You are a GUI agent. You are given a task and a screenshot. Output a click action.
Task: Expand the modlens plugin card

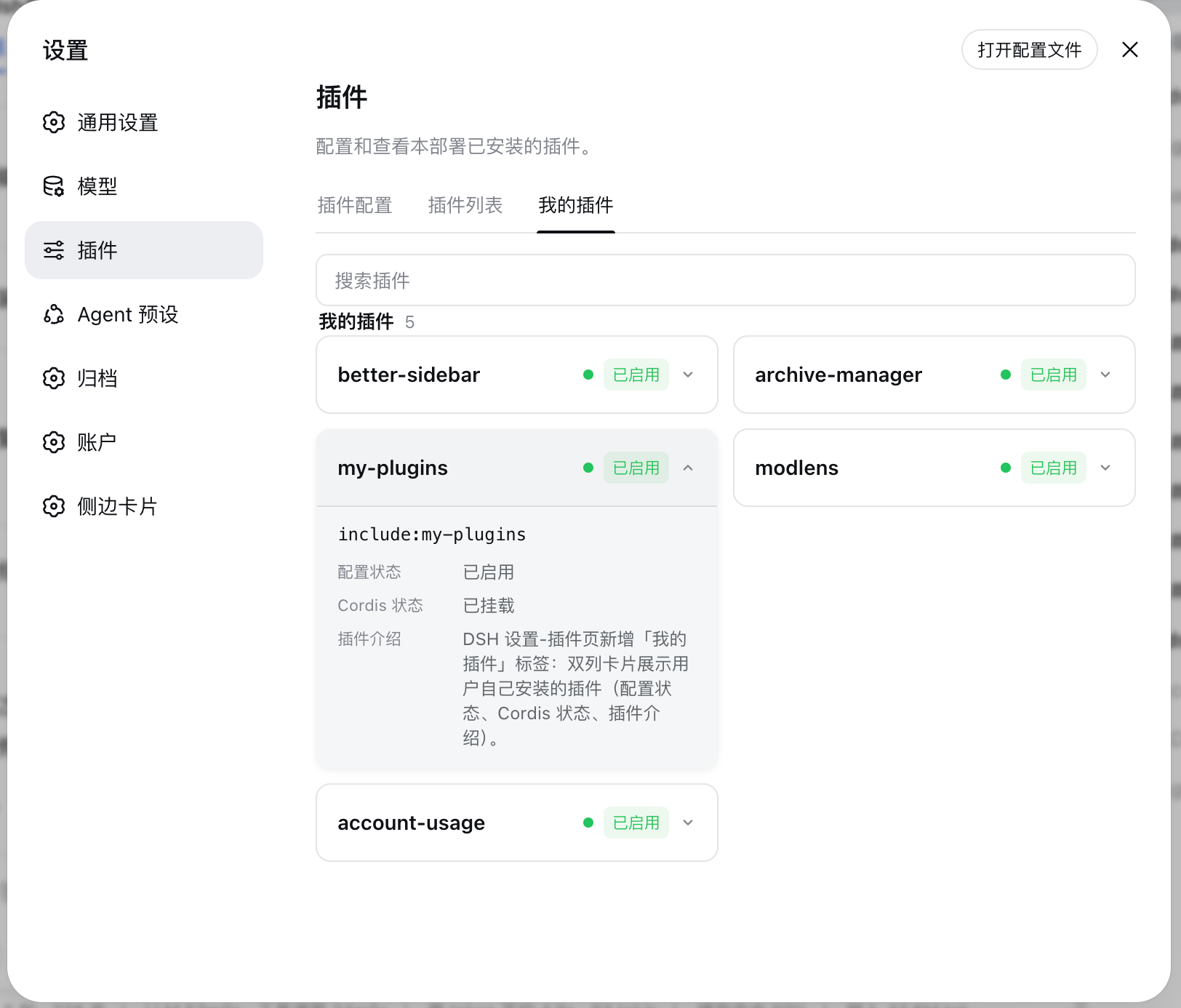(x=1105, y=468)
